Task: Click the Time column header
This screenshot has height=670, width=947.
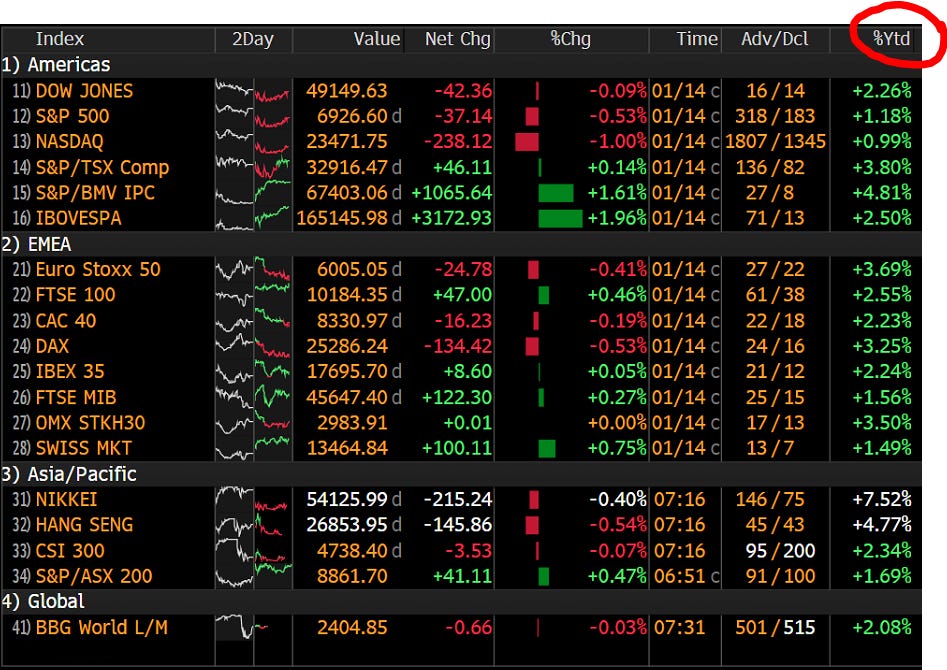Action: (697, 39)
